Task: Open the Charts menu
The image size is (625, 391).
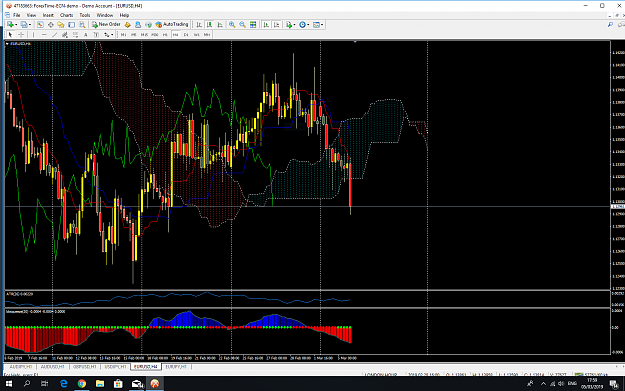Action: (x=66, y=15)
